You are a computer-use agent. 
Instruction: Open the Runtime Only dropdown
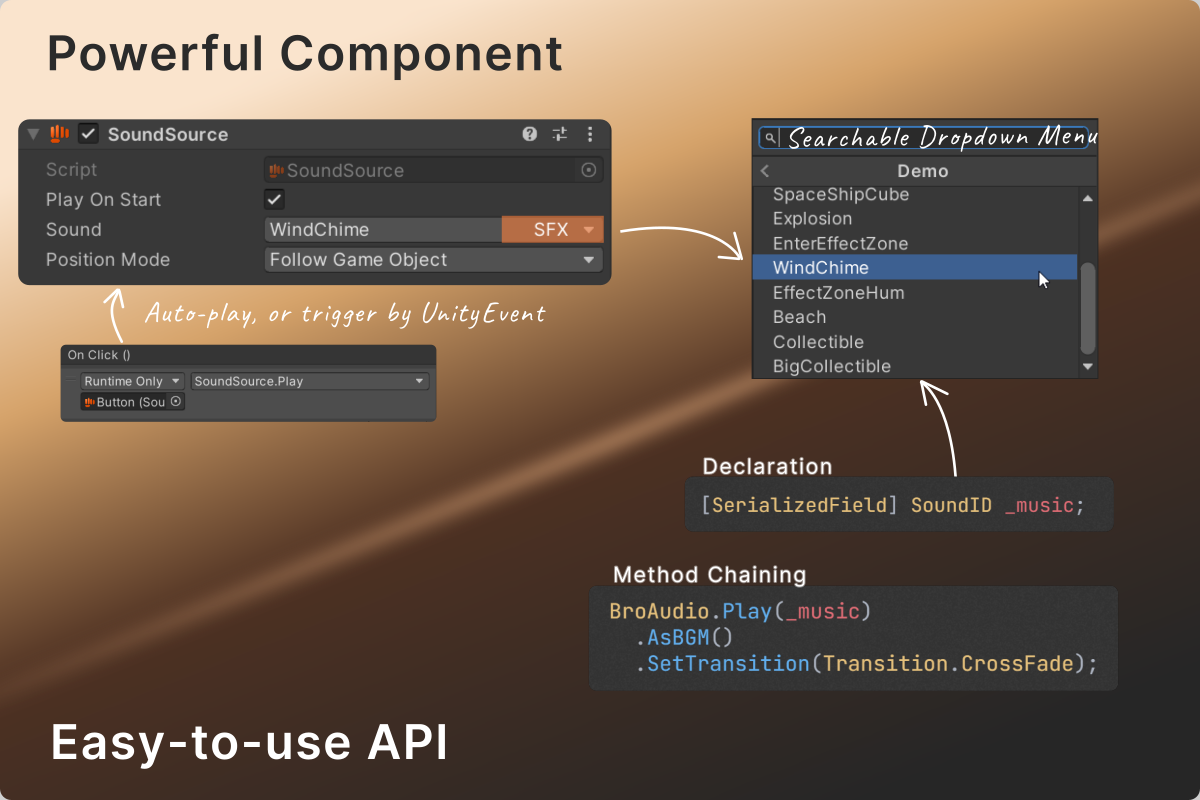133,381
